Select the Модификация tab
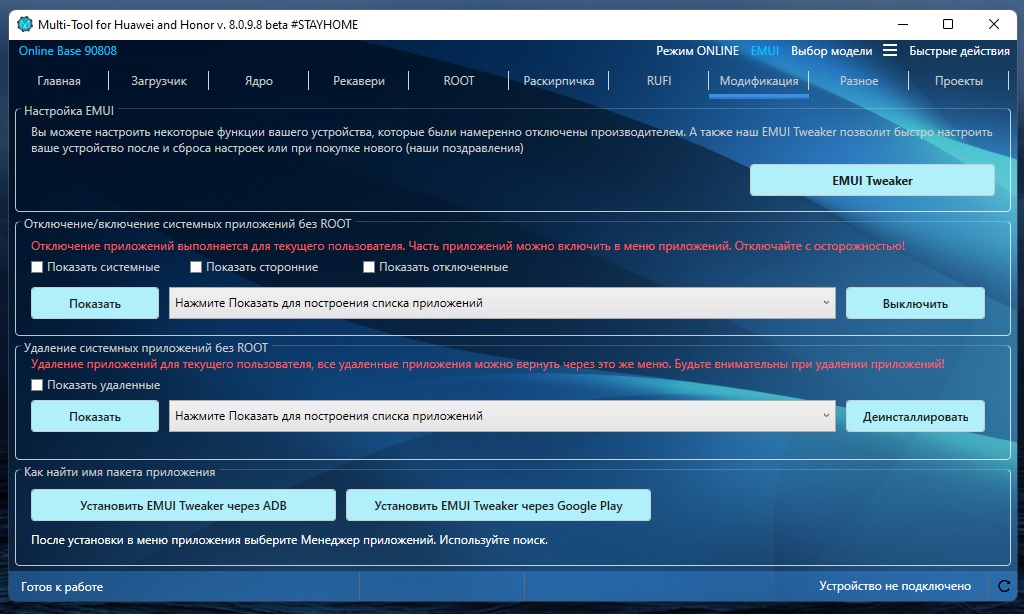The height and width of the screenshot is (614, 1024). click(759, 81)
